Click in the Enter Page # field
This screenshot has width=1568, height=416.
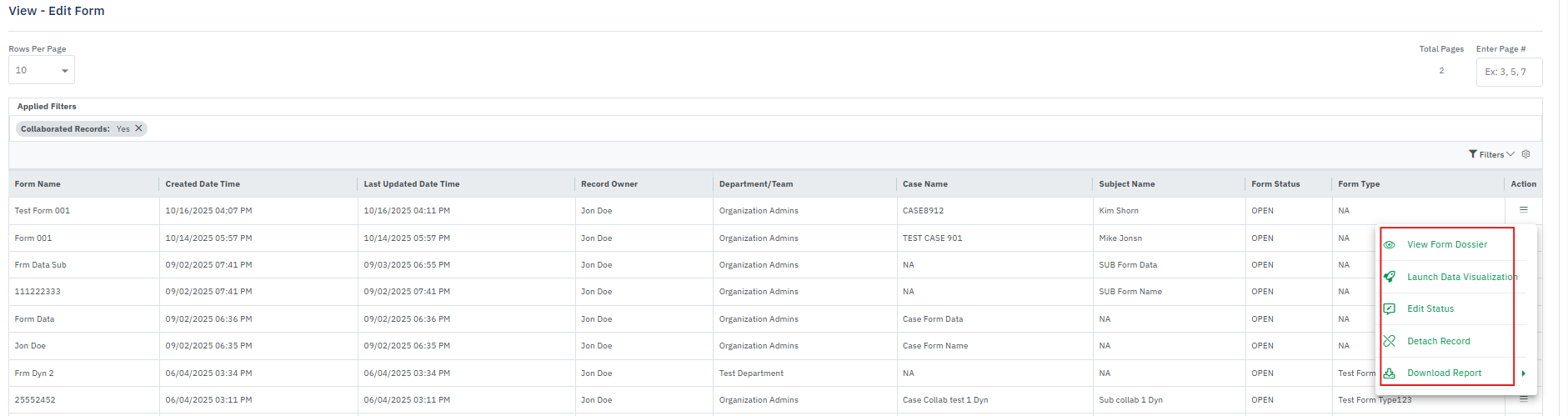(1509, 72)
